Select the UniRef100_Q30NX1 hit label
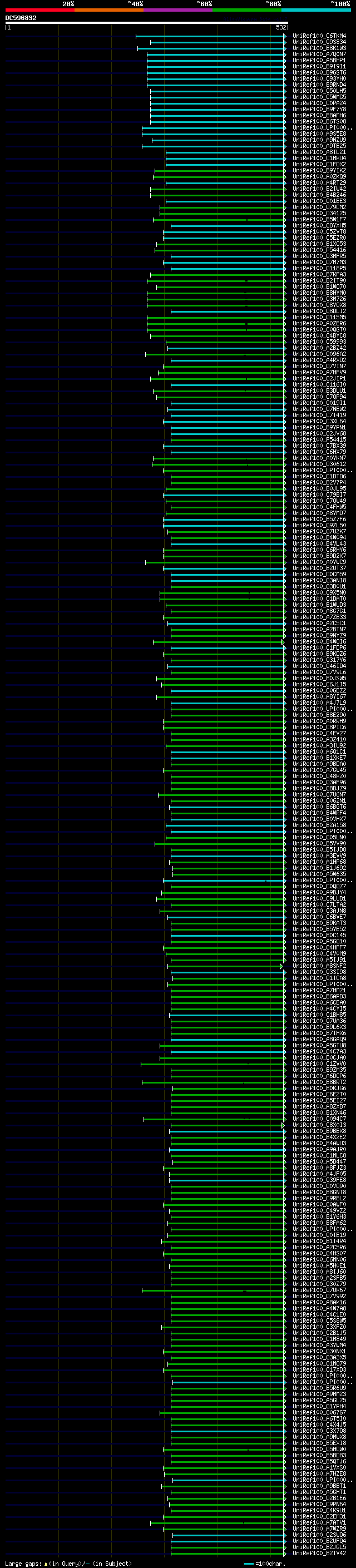This screenshot has width=356, height=1568. click(x=319, y=1351)
